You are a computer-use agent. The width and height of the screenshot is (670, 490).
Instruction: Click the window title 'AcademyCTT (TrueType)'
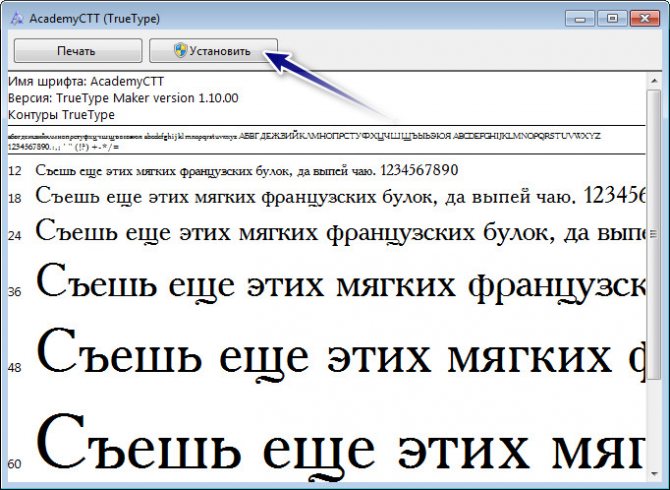point(94,19)
